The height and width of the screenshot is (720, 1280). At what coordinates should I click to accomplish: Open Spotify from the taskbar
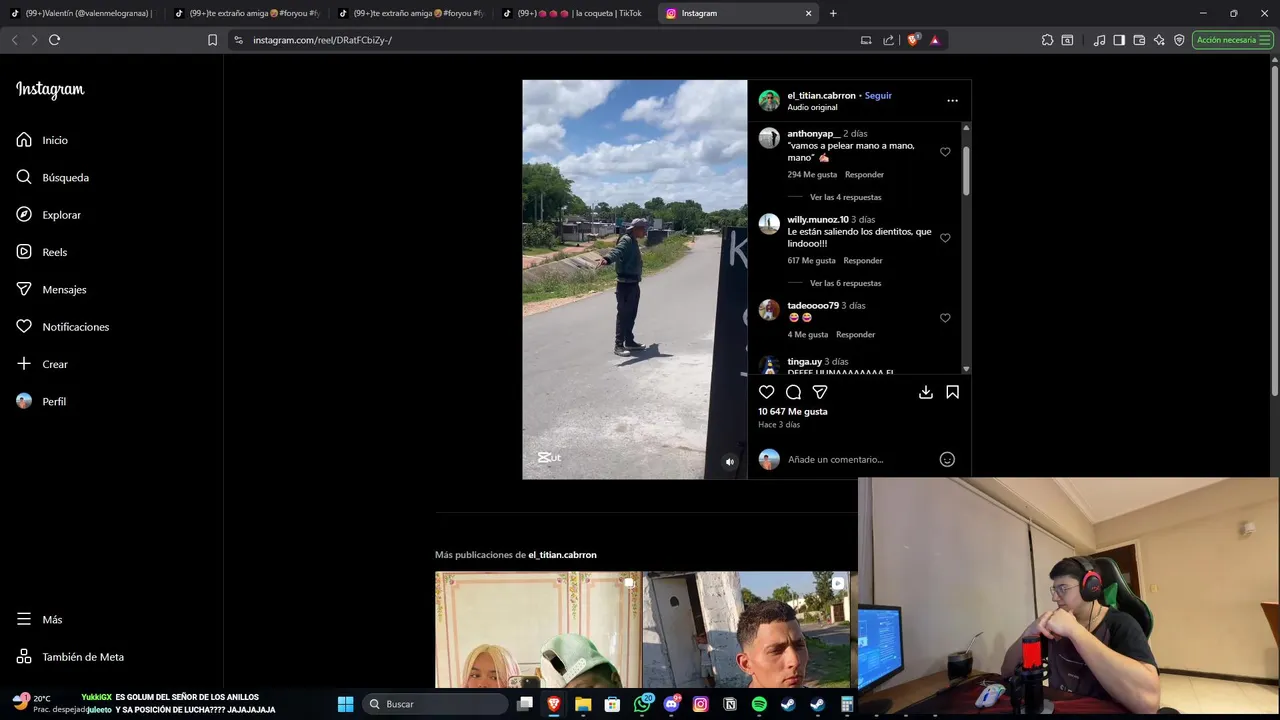coord(759,704)
